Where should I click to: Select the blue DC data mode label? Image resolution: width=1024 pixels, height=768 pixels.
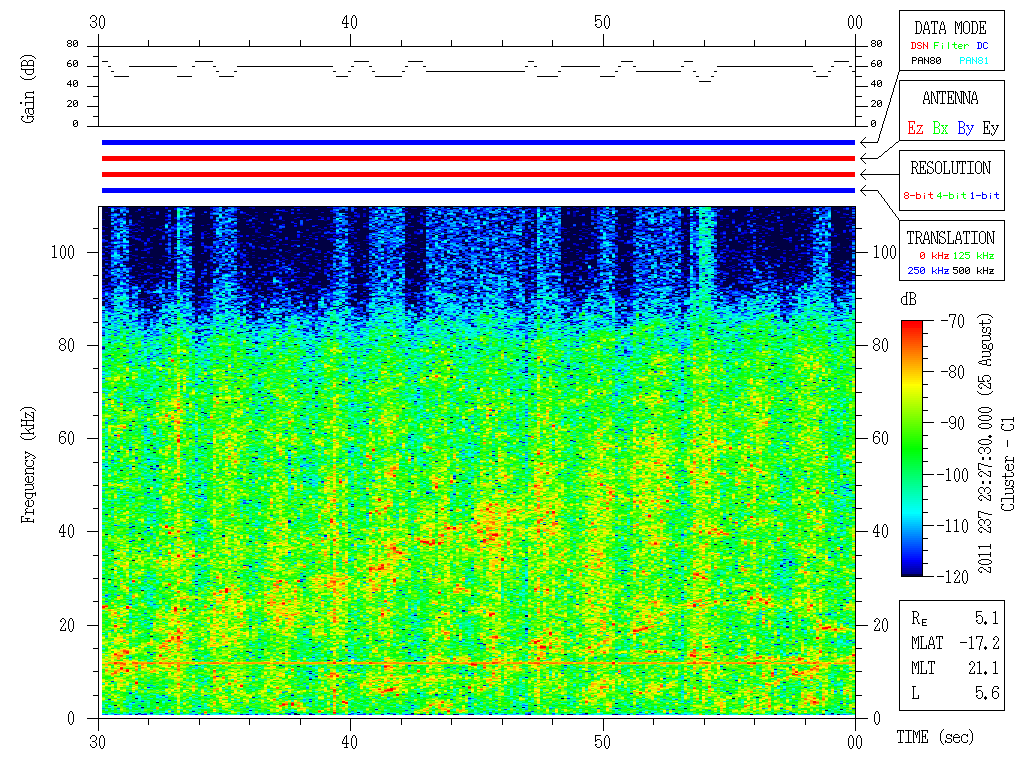[982, 46]
